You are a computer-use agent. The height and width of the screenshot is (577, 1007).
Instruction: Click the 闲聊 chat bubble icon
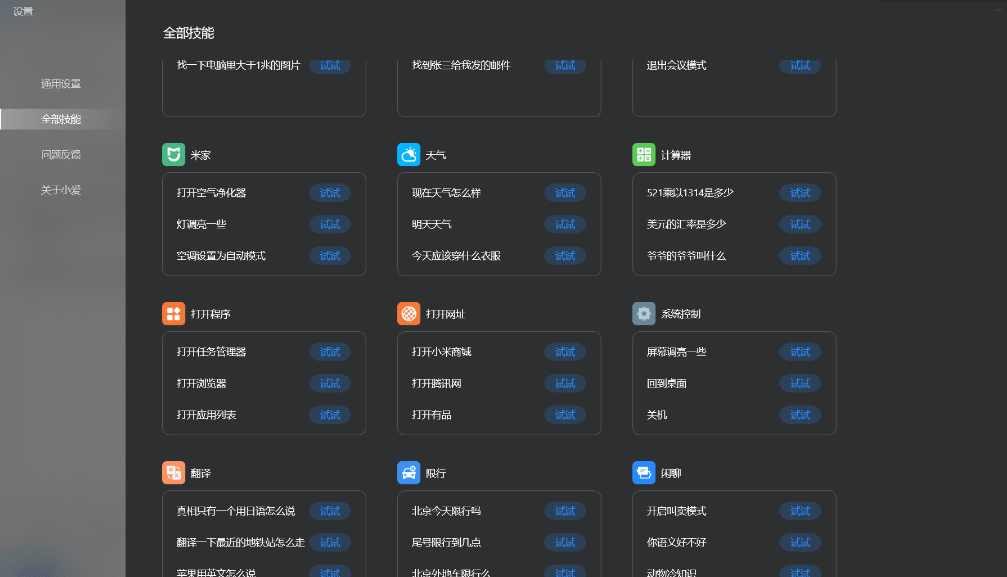click(643, 473)
